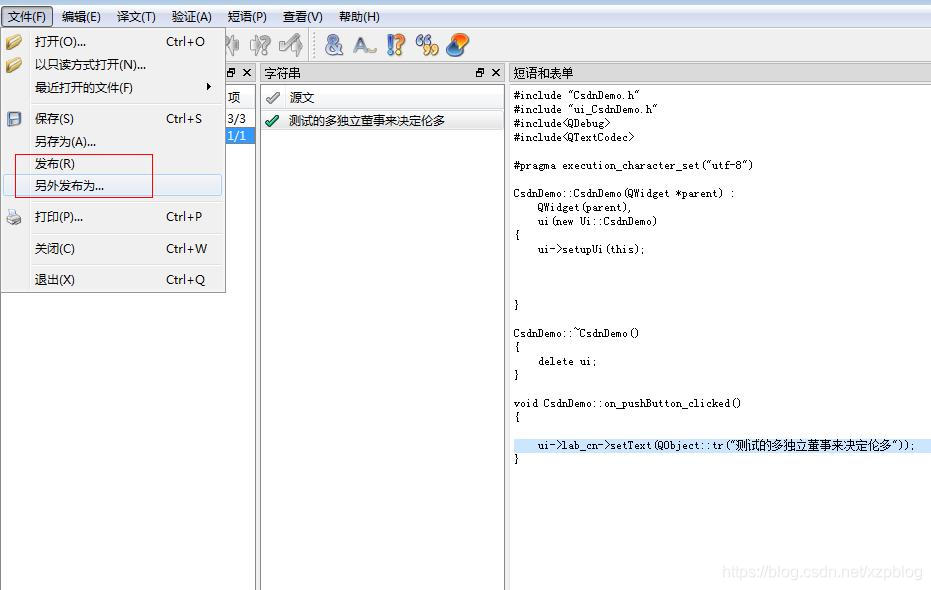Toggle green checkmark of 测试的多独立董事来决定伦多 row

tap(272, 121)
